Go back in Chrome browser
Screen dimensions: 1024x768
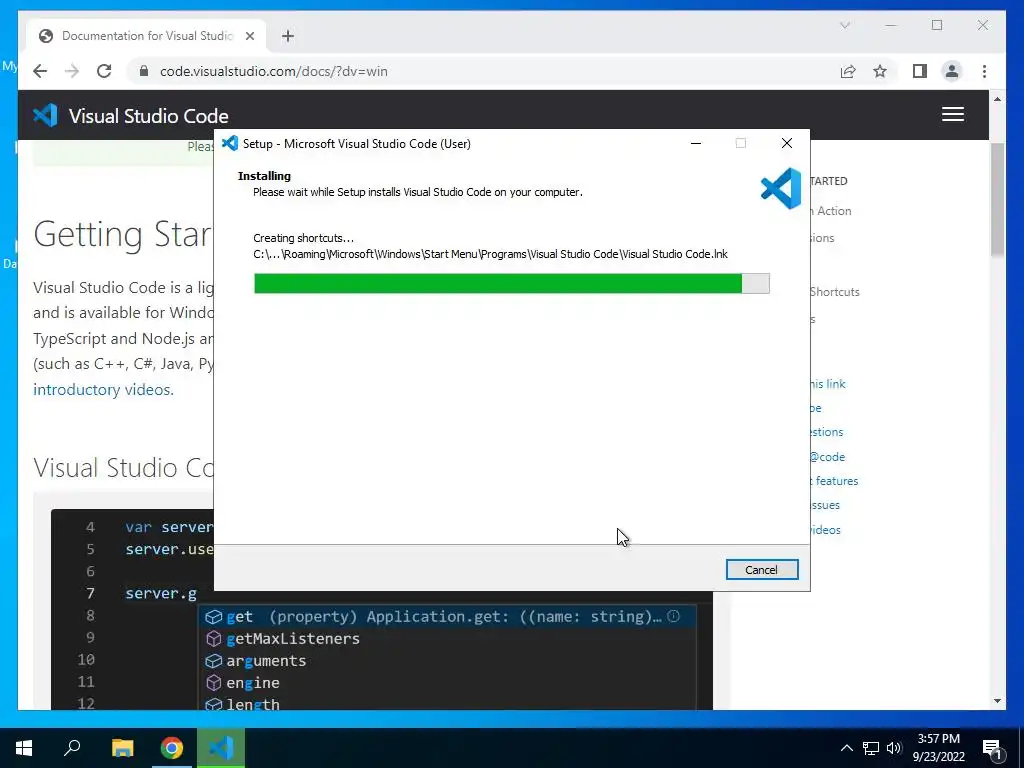pos(40,71)
